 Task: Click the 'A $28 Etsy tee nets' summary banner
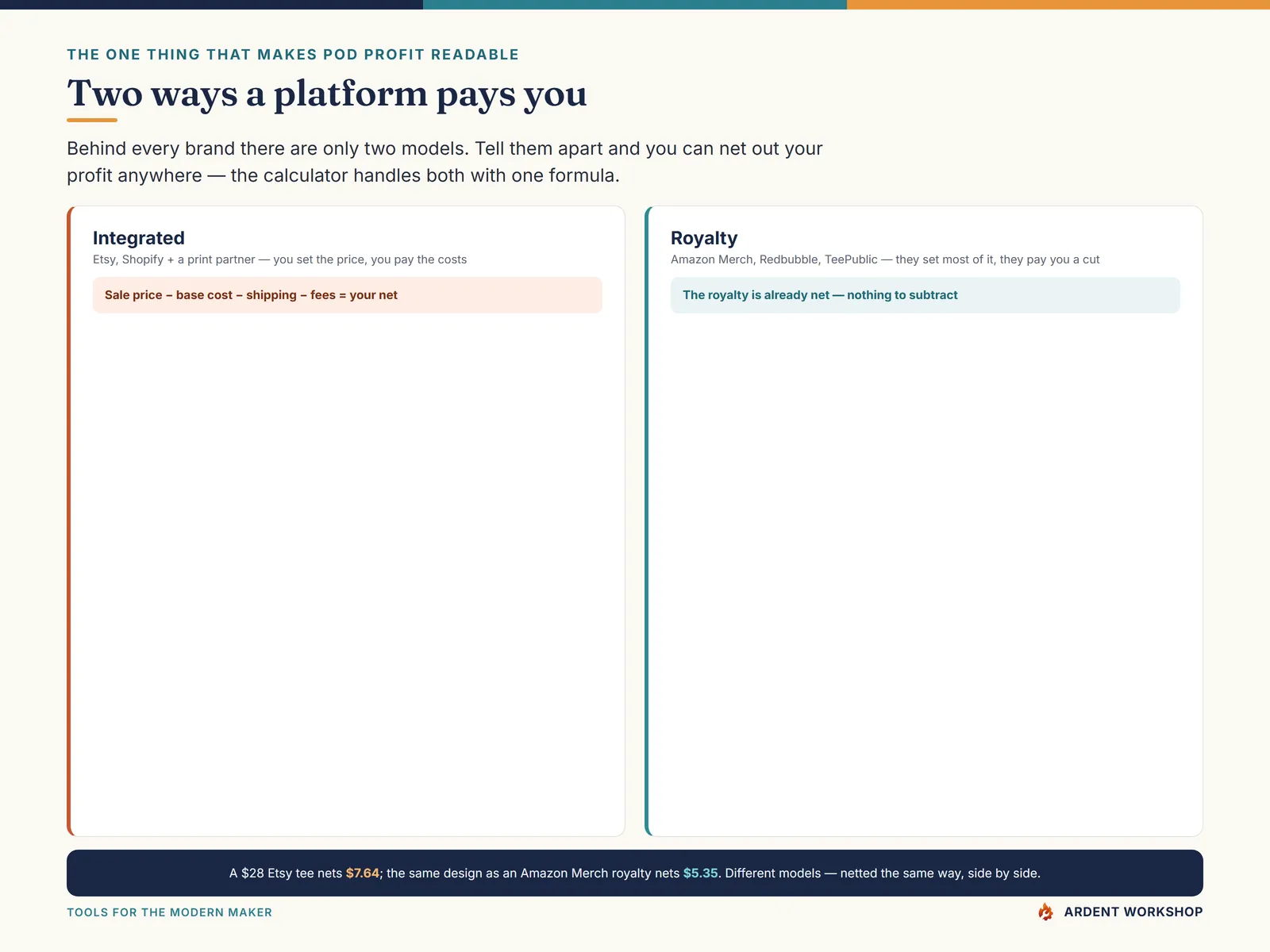pyautogui.click(x=635, y=873)
